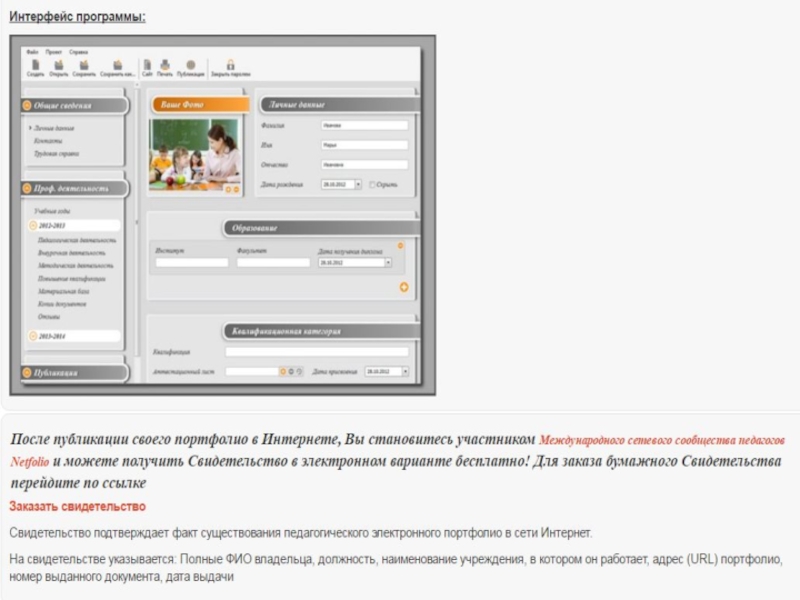Screen dimensions: 800x600
Task: Collapse the 2012-2013 school year node
Action: pos(33,226)
